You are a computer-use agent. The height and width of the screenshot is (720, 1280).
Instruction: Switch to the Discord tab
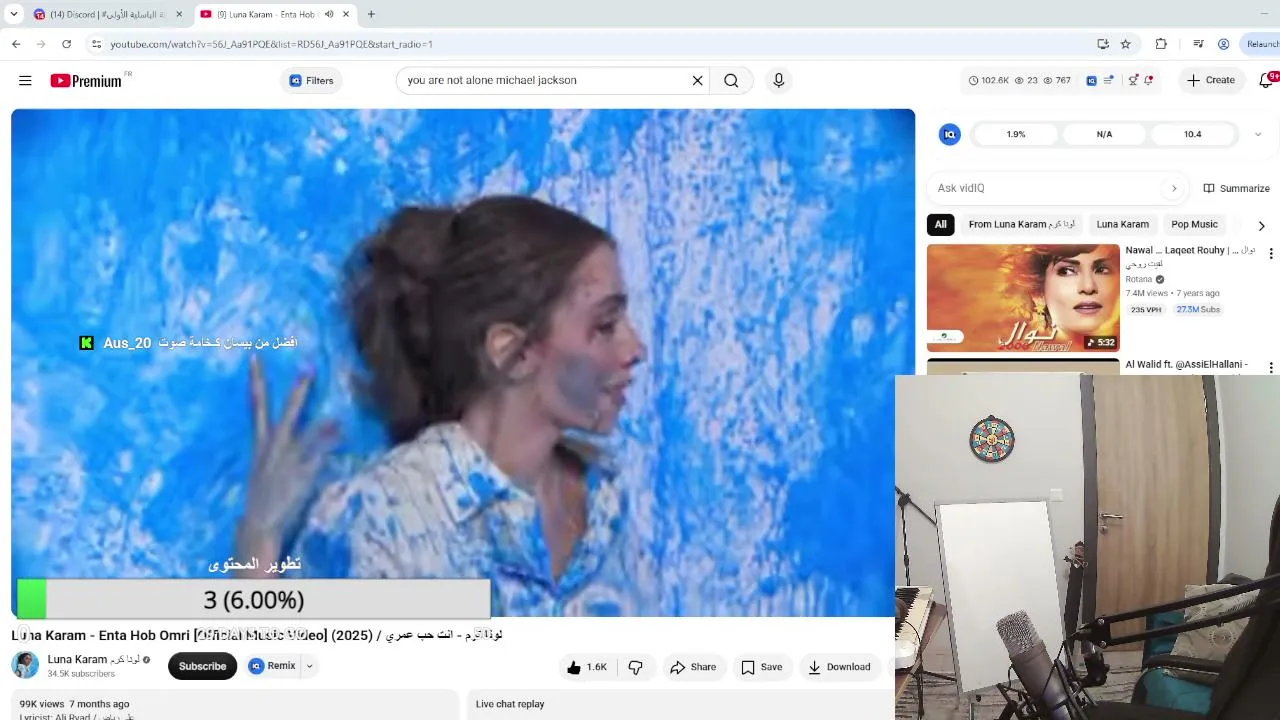108,14
